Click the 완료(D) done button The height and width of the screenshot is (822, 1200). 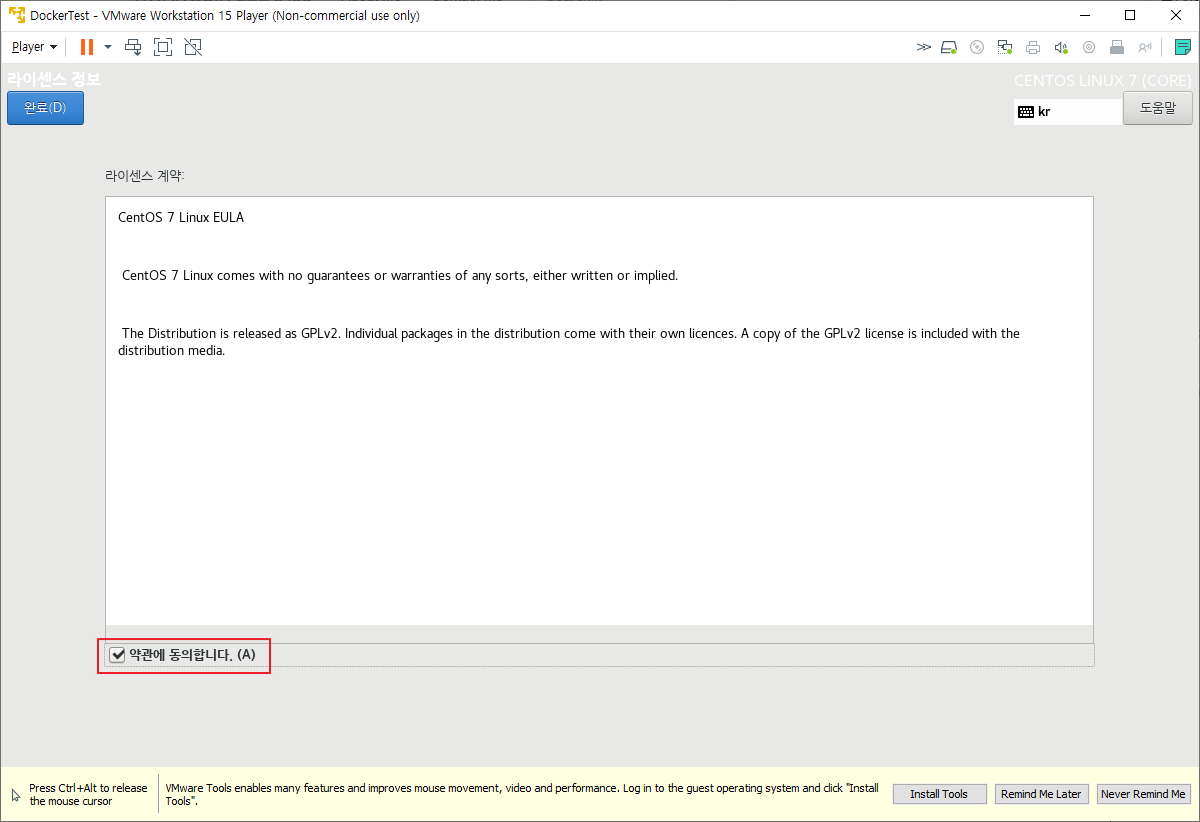(x=45, y=108)
